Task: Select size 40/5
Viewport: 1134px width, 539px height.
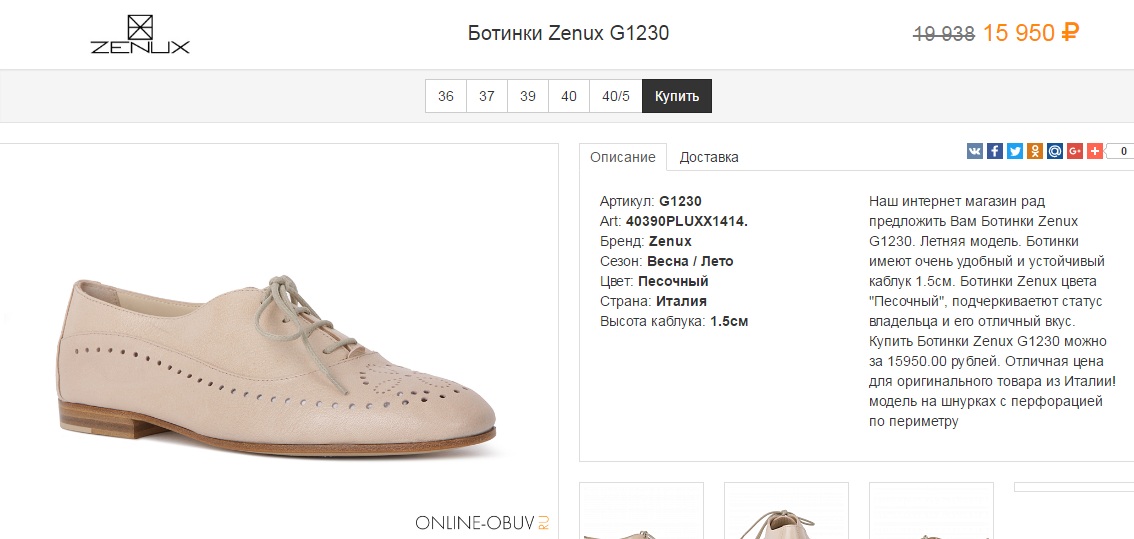Action: pos(615,96)
